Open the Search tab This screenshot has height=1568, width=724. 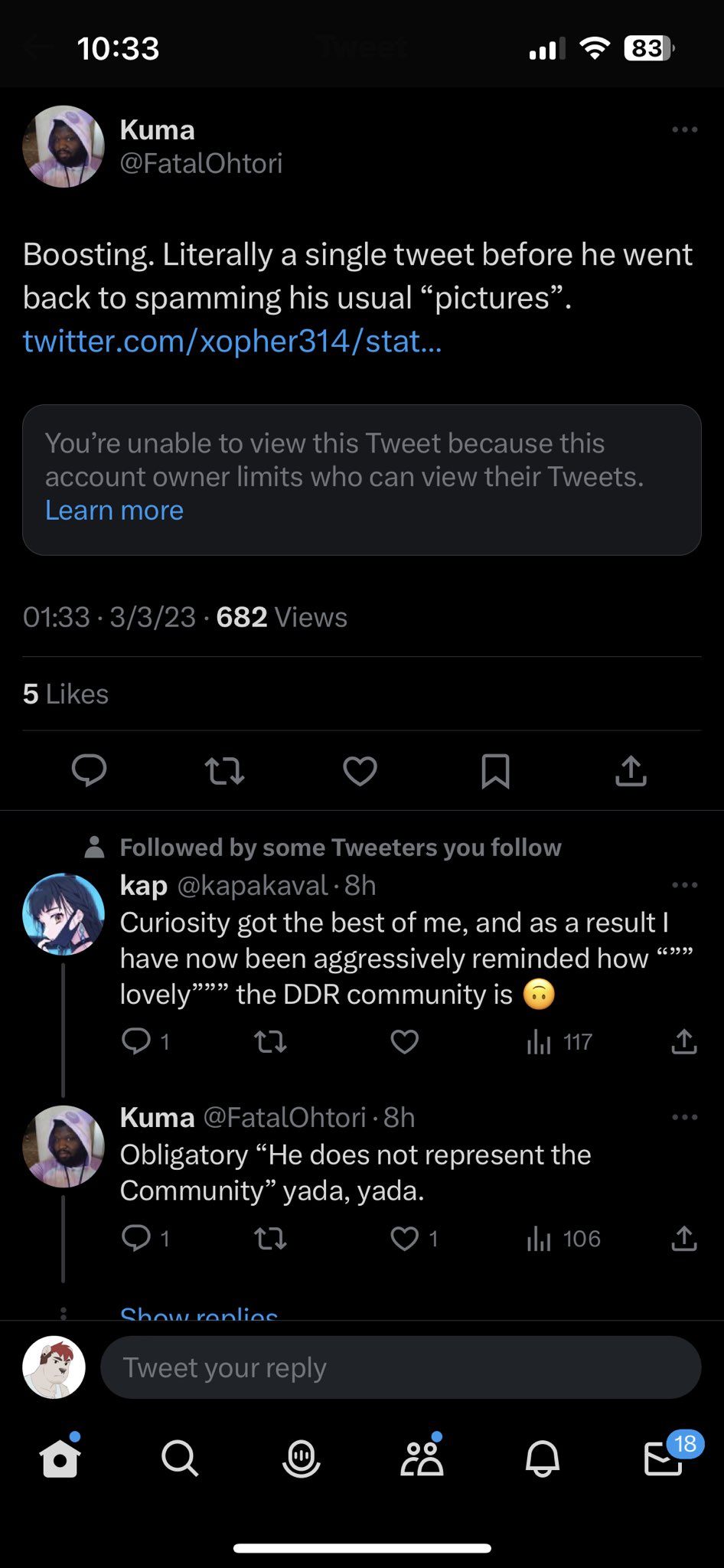click(x=180, y=1459)
